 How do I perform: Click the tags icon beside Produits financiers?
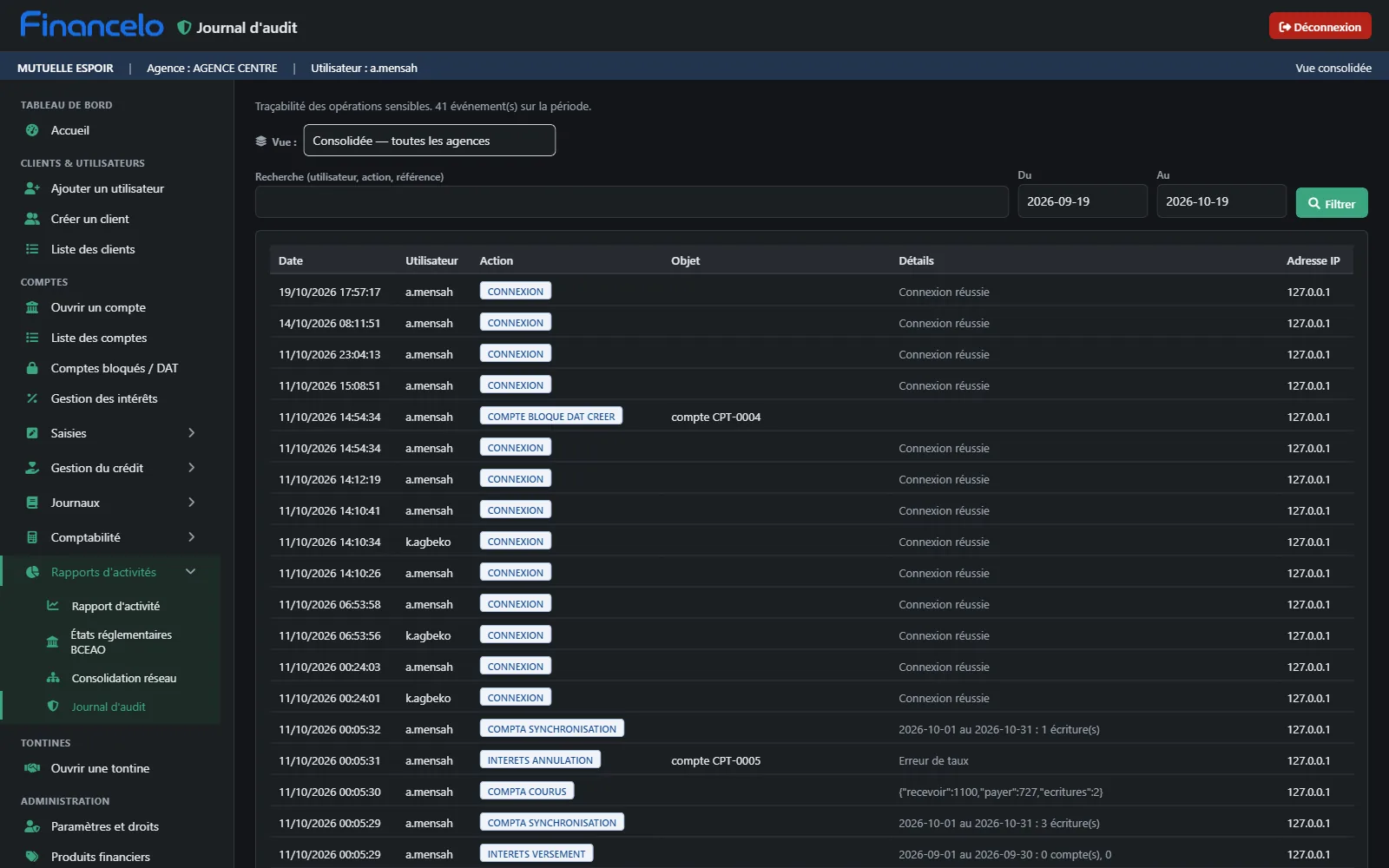click(32, 857)
